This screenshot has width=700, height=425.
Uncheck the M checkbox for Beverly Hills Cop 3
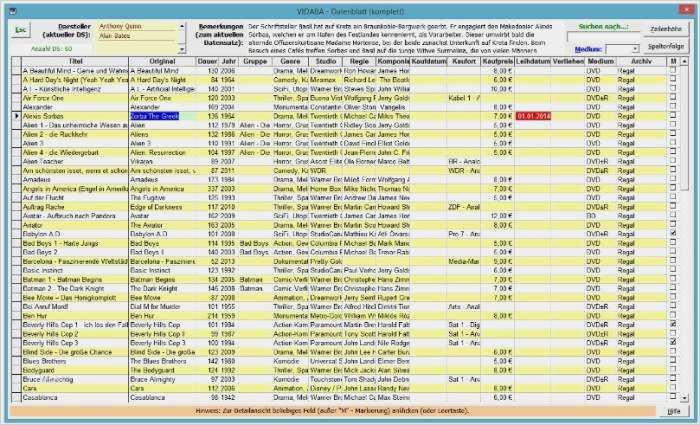[673, 343]
